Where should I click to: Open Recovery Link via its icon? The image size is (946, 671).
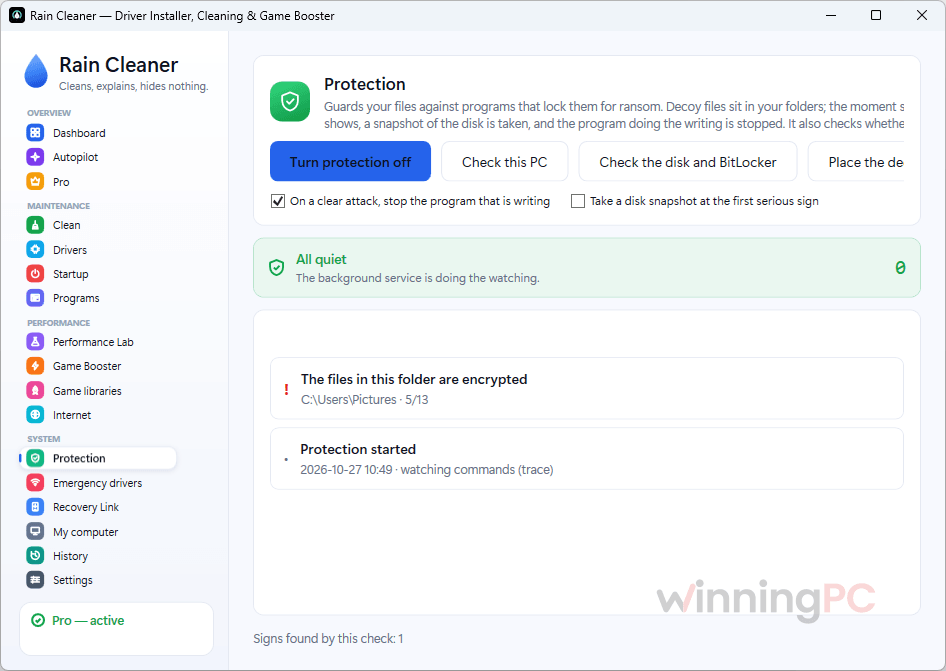[35, 507]
